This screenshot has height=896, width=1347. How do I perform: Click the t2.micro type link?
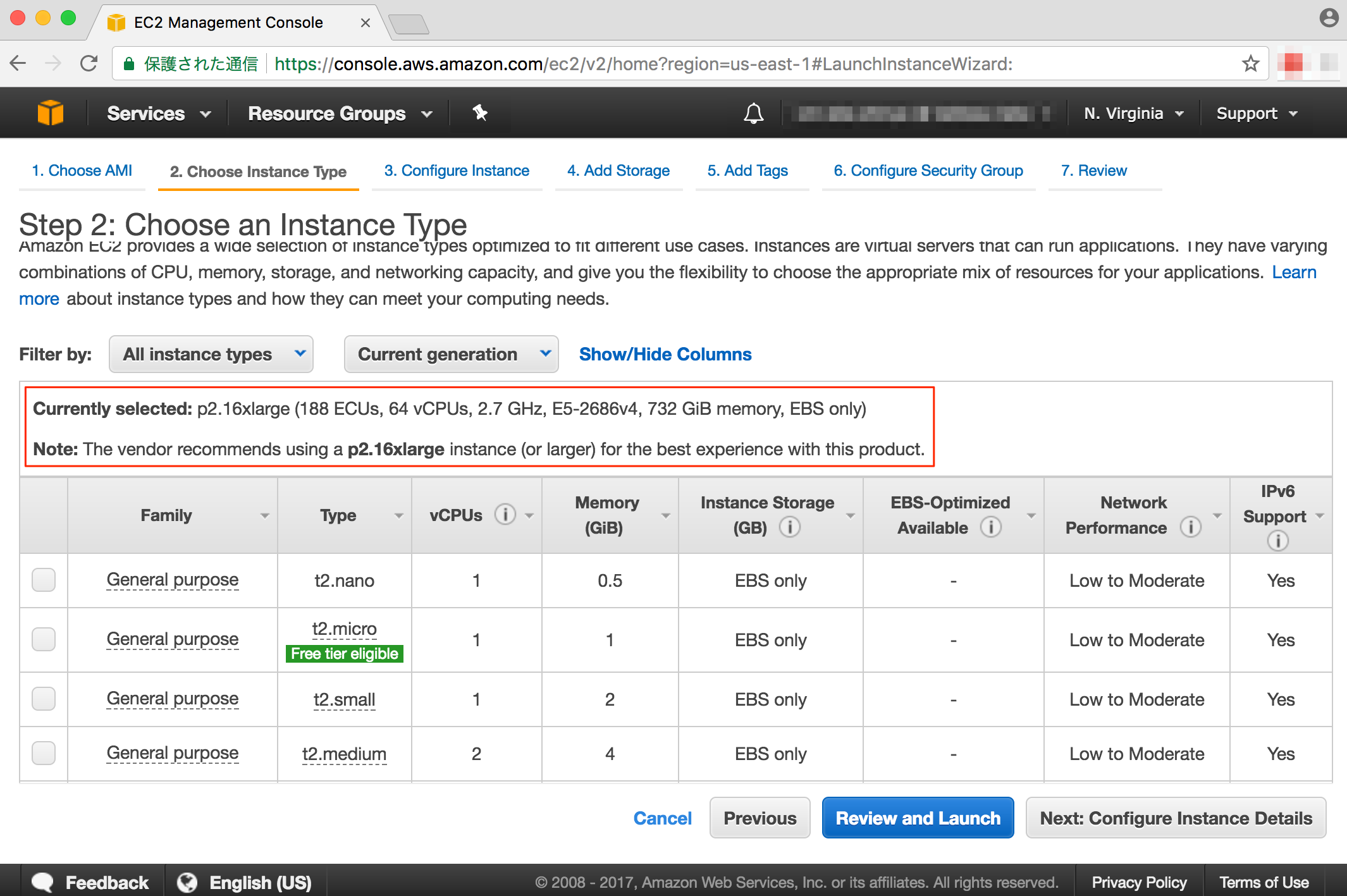coord(344,629)
